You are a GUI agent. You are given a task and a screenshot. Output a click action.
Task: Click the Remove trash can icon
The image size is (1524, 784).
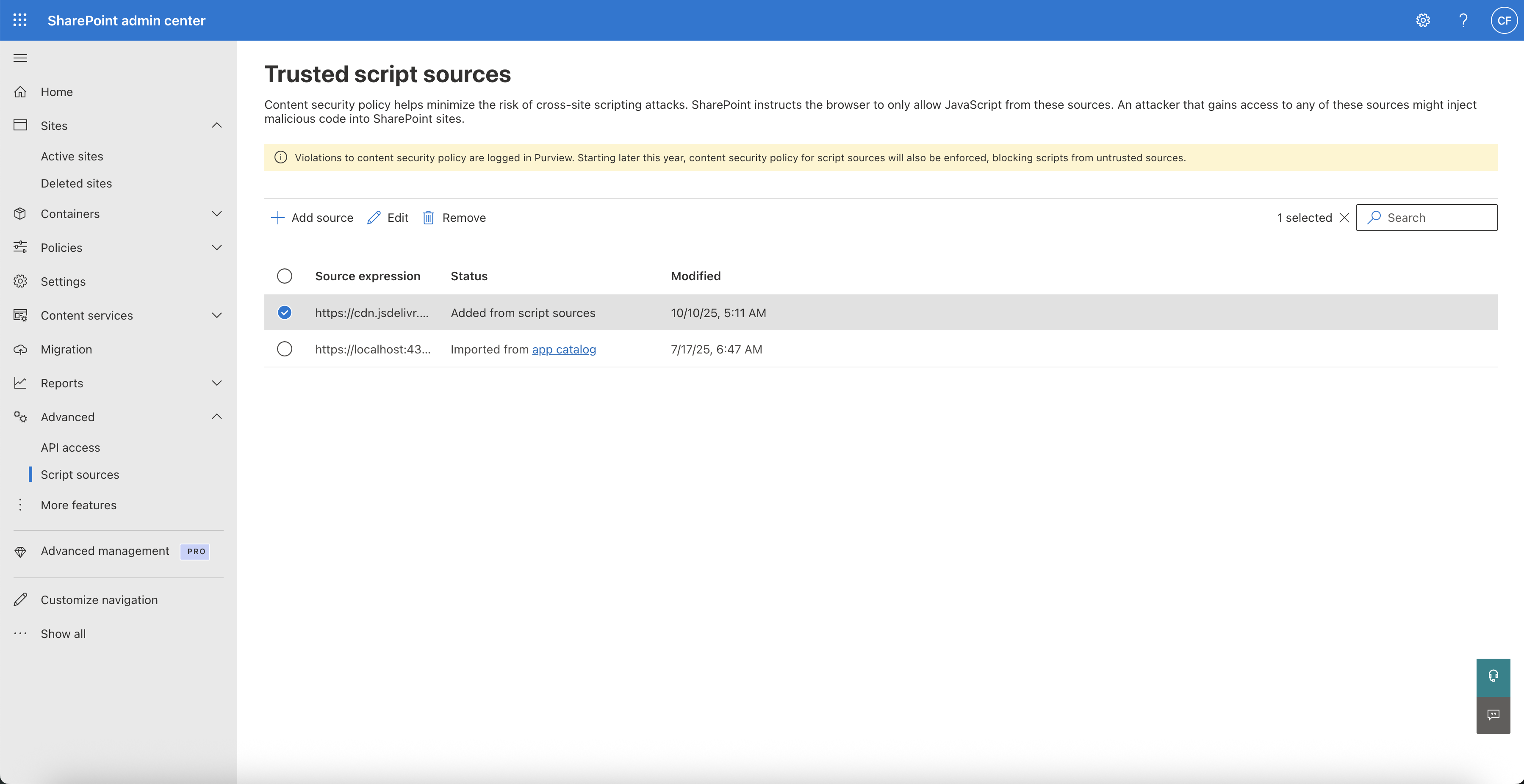coord(428,218)
